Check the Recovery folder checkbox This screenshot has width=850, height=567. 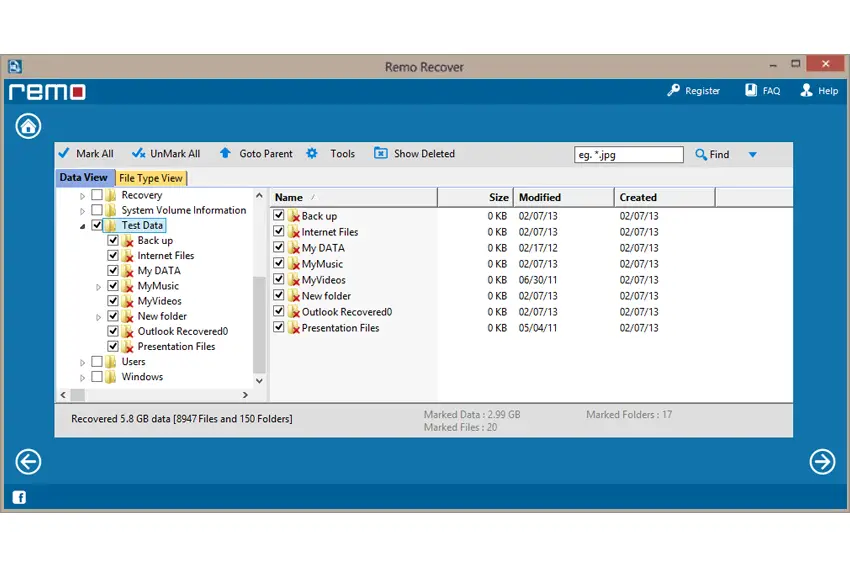coord(97,194)
